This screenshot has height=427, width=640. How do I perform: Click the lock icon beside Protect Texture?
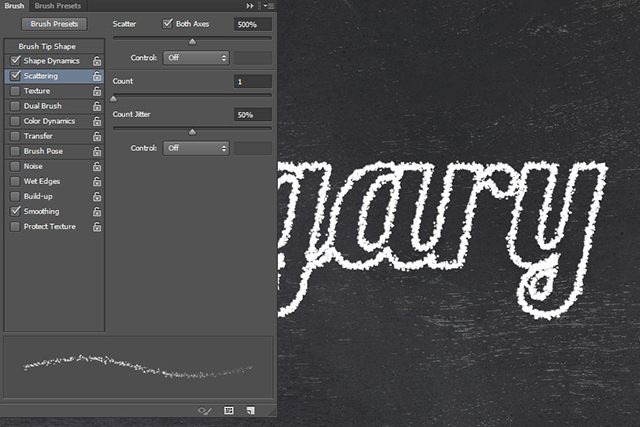coord(97,227)
